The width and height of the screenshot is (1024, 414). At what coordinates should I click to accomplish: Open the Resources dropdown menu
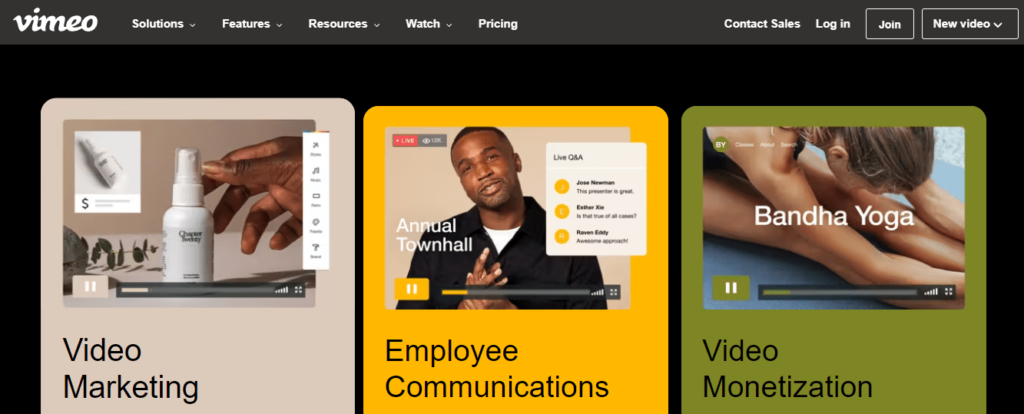click(344, 24)
